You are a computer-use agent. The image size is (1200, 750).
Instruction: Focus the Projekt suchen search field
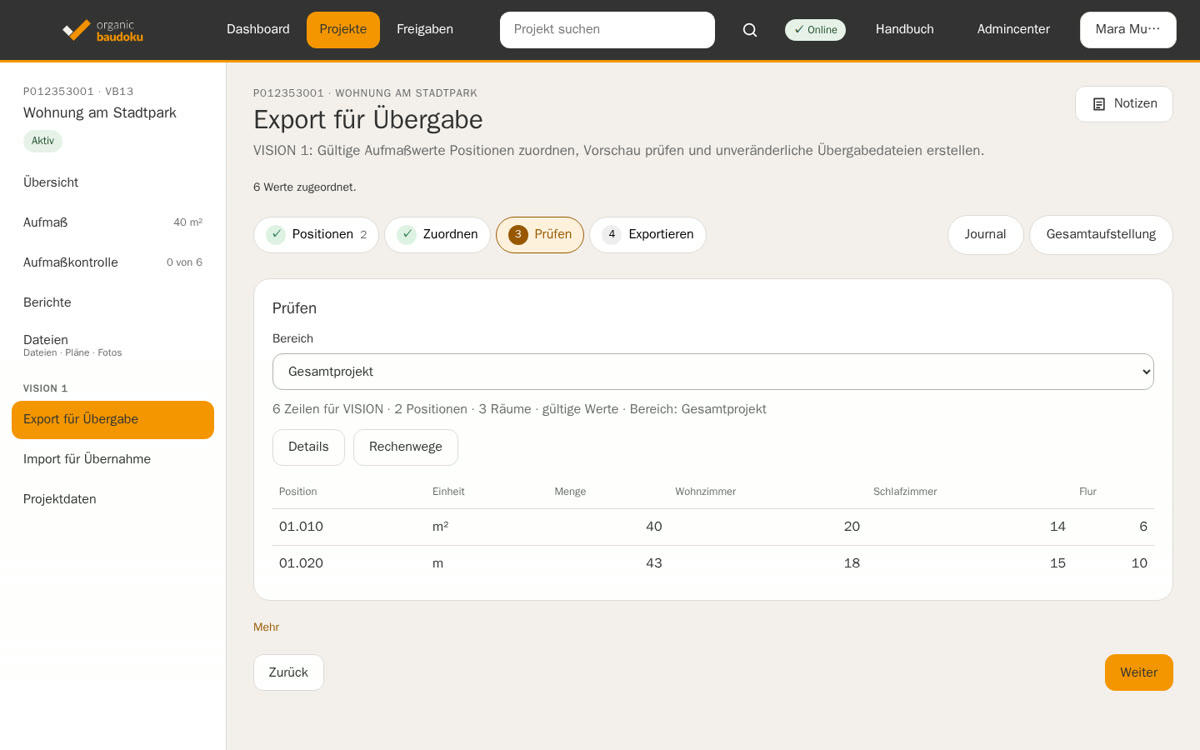point(607,30)
